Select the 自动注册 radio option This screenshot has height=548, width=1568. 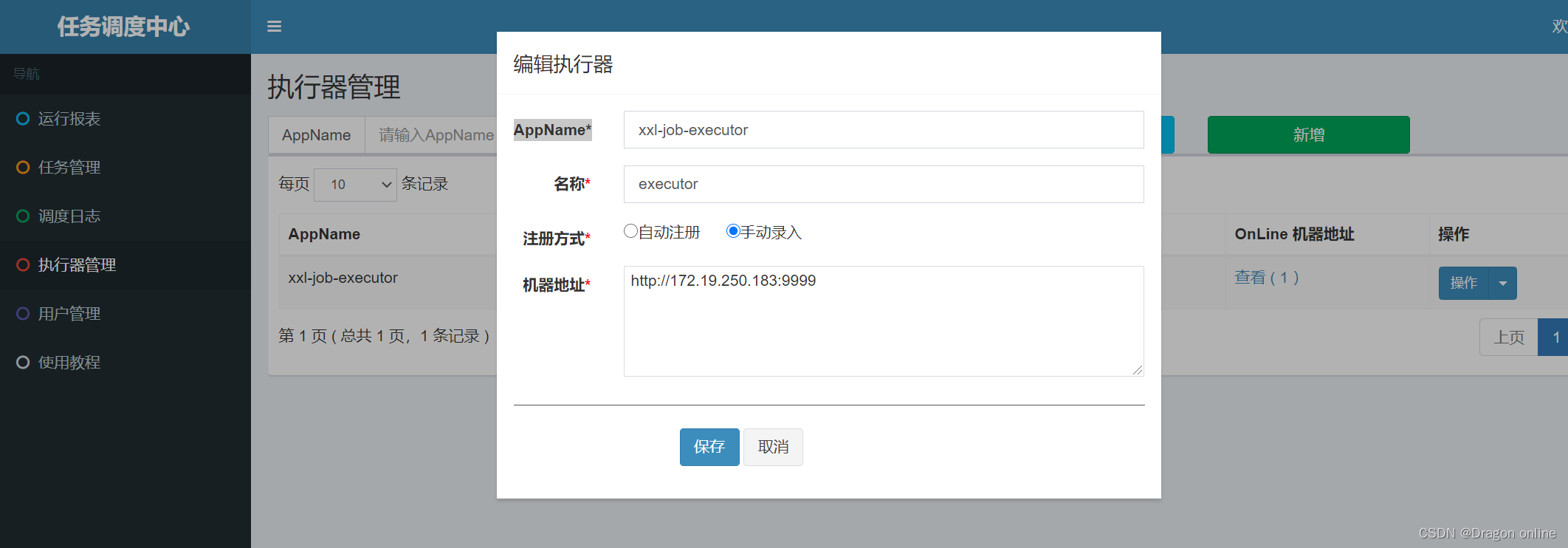(x=630, y=231)
